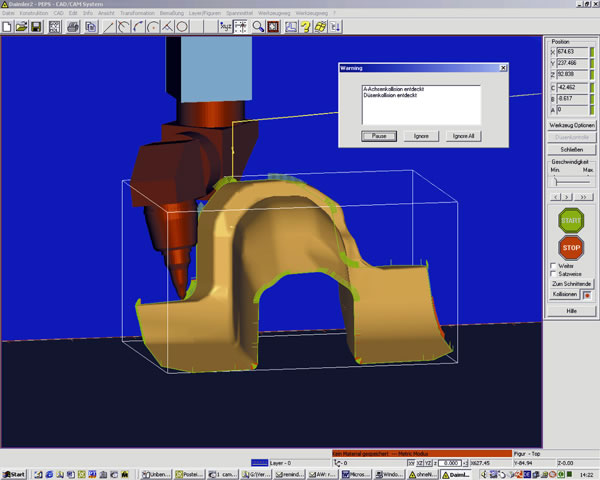Click Werkzeug Optionen button
Screen dimensions: 600x480
571,125
